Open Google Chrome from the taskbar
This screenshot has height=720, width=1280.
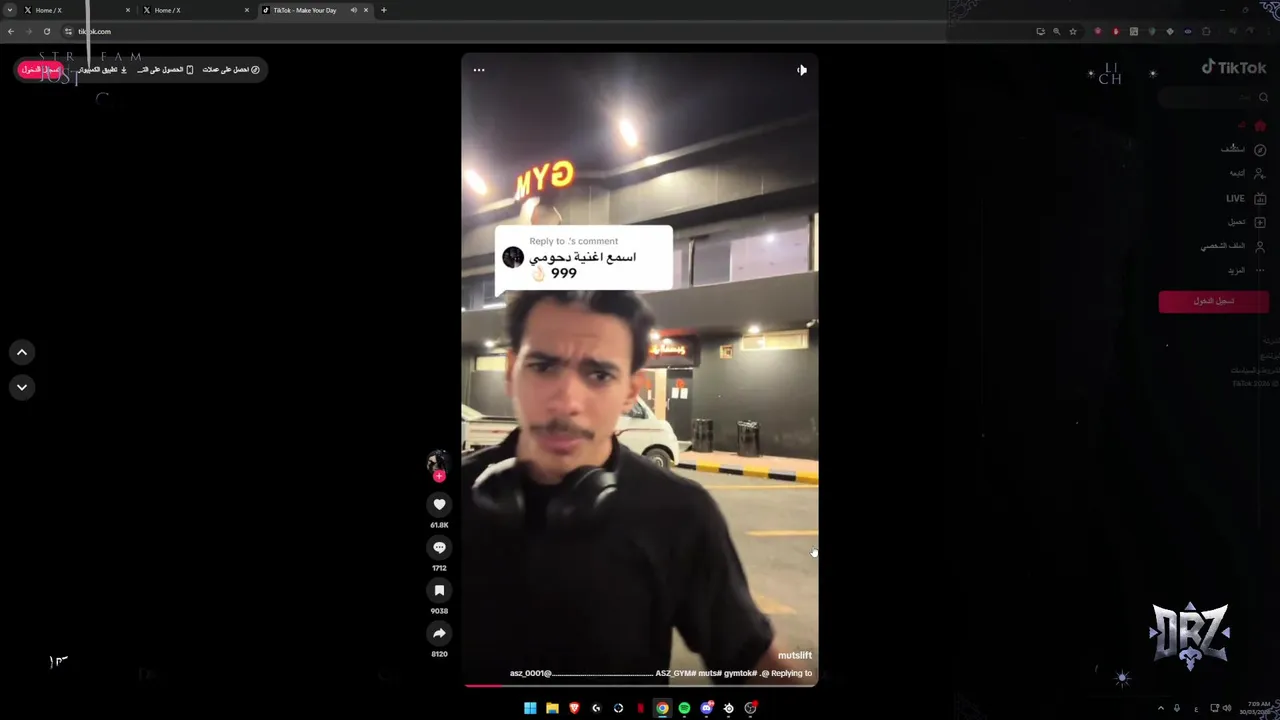pyautogui.click(x=662, y=708)
